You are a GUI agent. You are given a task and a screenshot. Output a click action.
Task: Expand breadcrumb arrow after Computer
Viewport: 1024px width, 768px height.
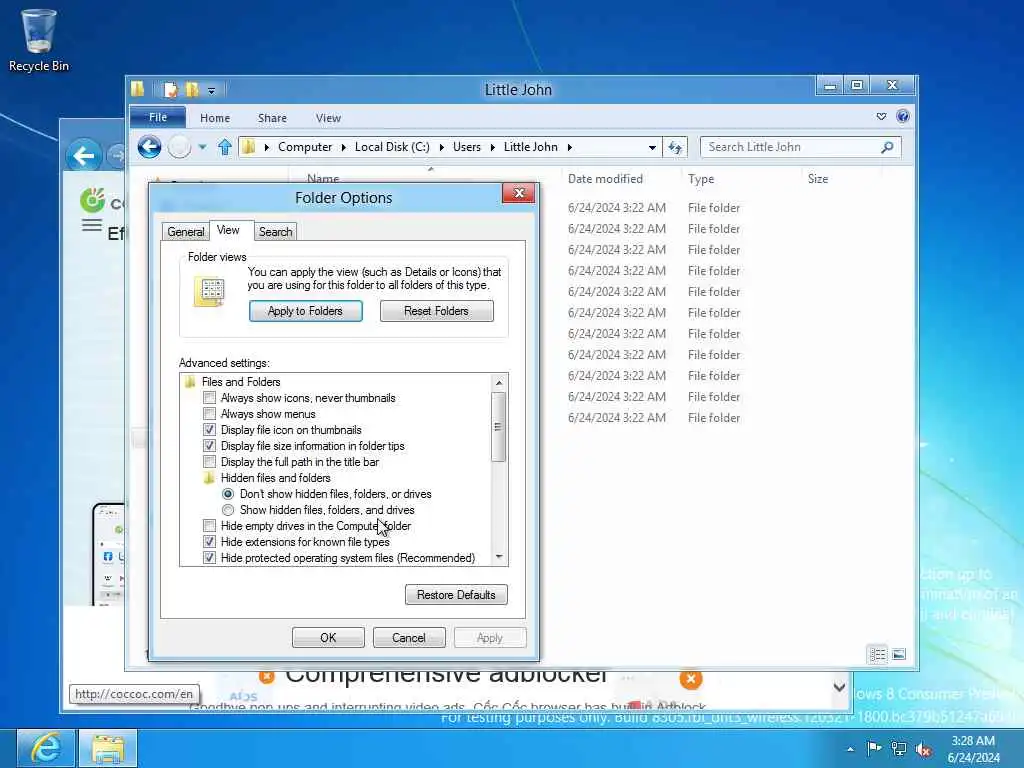tap(344, 148)
